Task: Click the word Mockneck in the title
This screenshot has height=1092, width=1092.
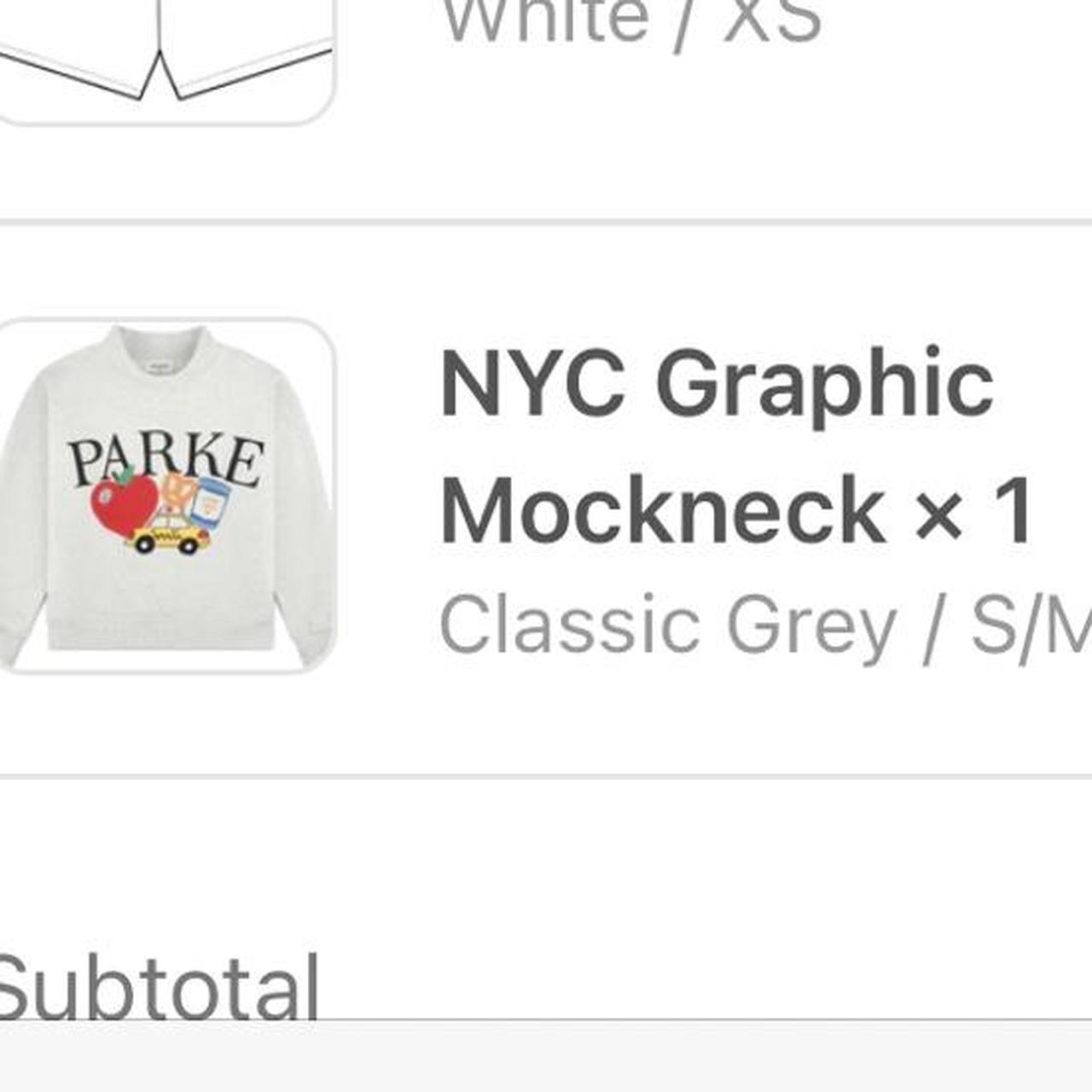Action: click(663, 511)
